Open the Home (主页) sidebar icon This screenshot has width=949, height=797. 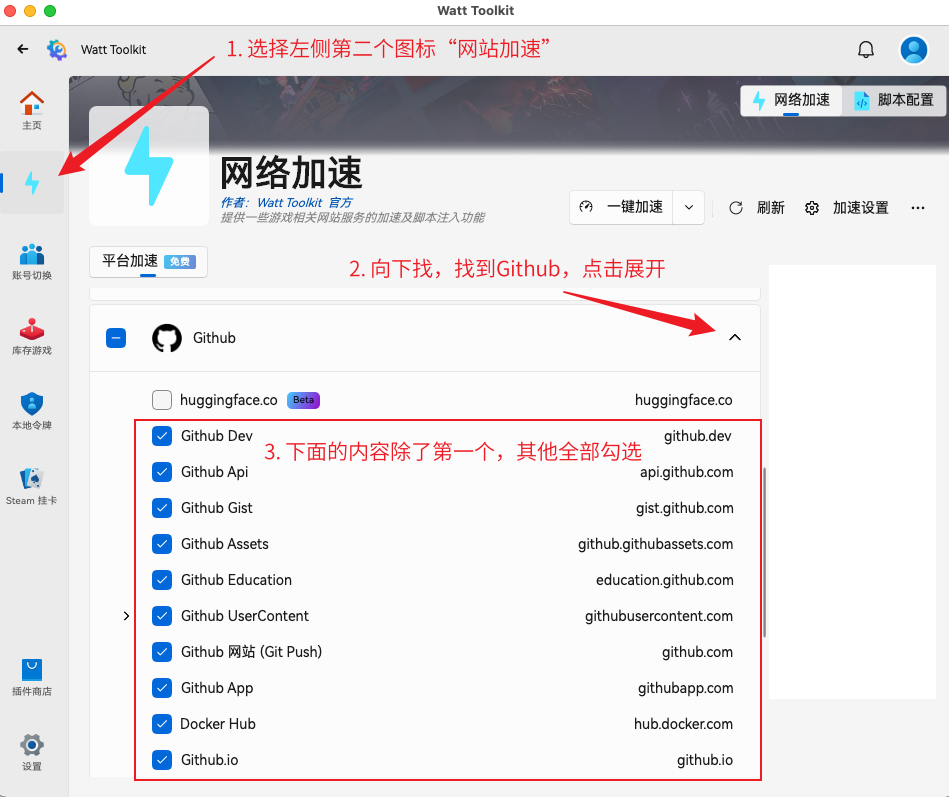coord(32,109)
